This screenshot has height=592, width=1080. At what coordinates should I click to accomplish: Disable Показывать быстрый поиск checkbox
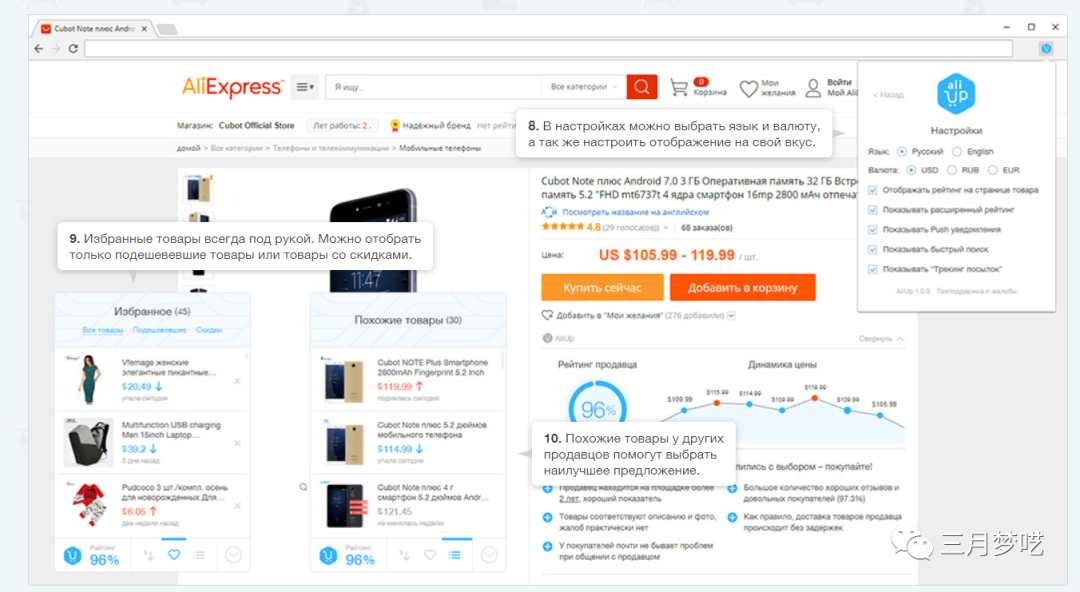pyautogui.click(x=873, y=249)
